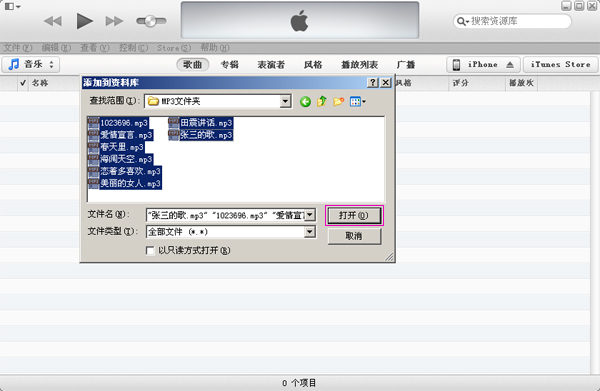The image size is (600, 391).
Task: Select file 张三的歌.mp3
Action: coord(206,135)
